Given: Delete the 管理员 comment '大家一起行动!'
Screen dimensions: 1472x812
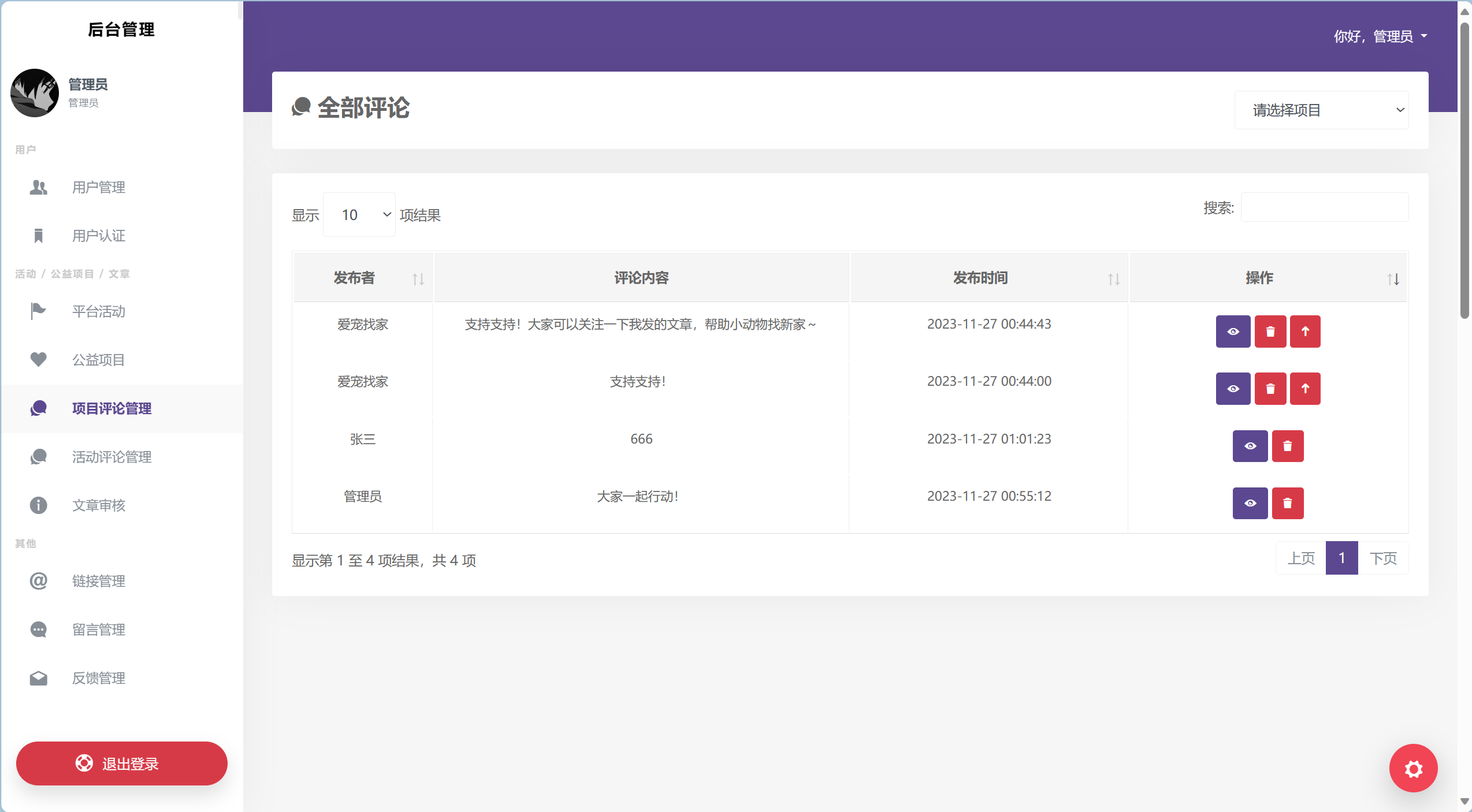Looking at the screenshot, I should click(x=1287, y=503).
